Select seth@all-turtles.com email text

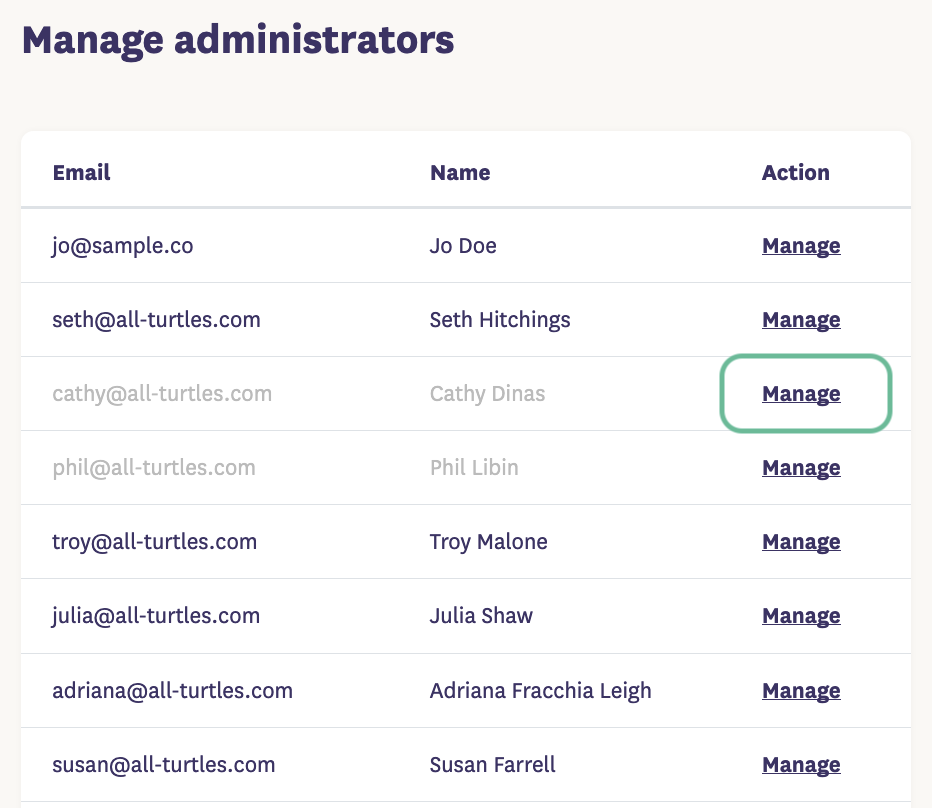pos(156,320)
